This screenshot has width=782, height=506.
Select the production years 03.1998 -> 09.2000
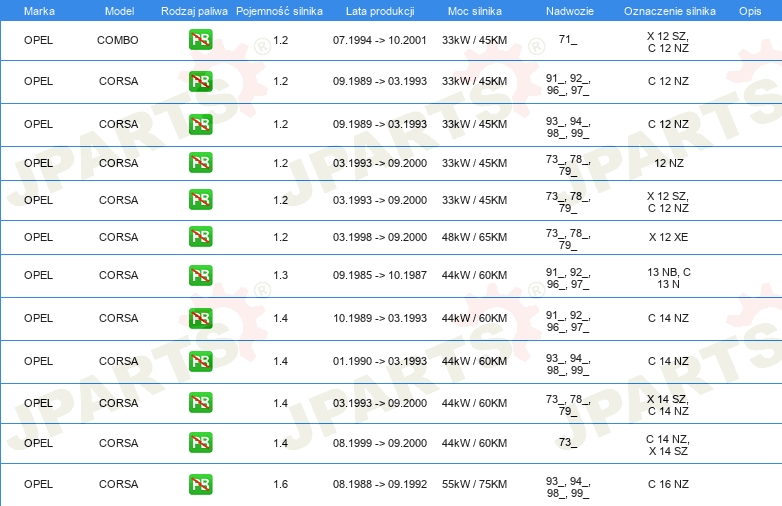(x=380, y=237)
